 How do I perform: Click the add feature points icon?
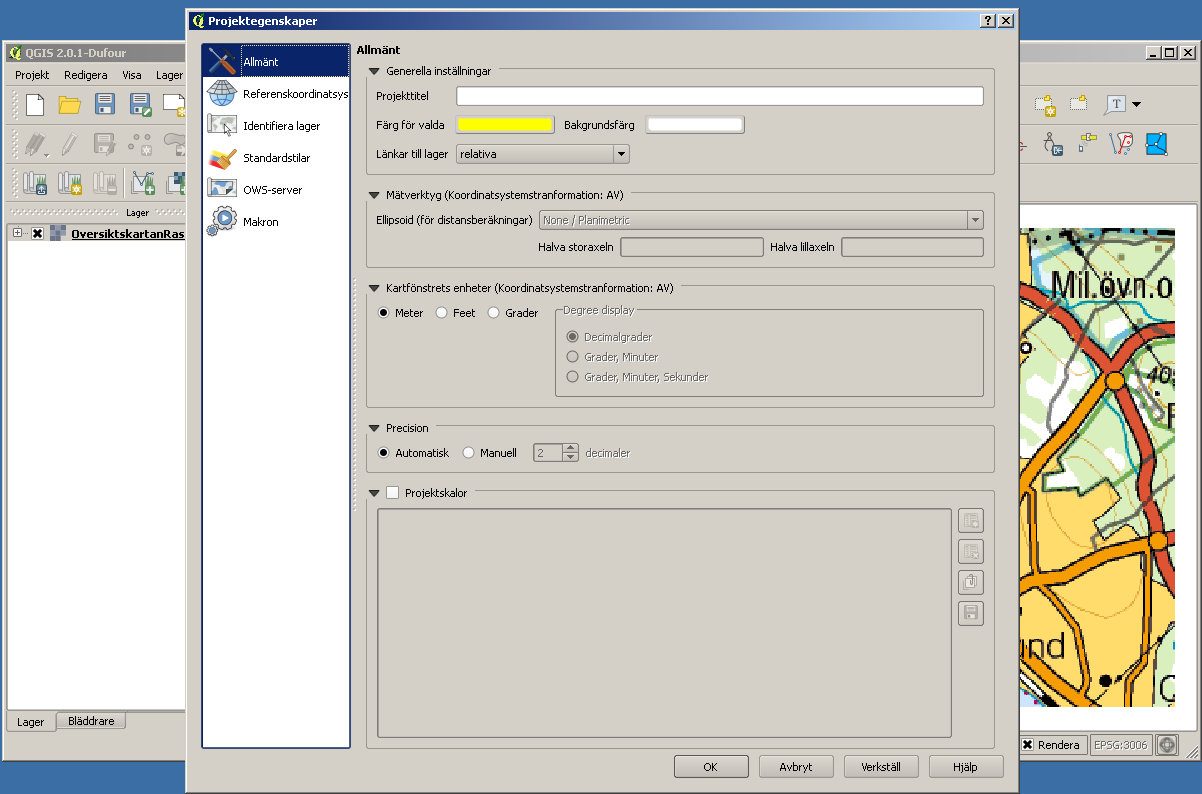click(140, 144)
